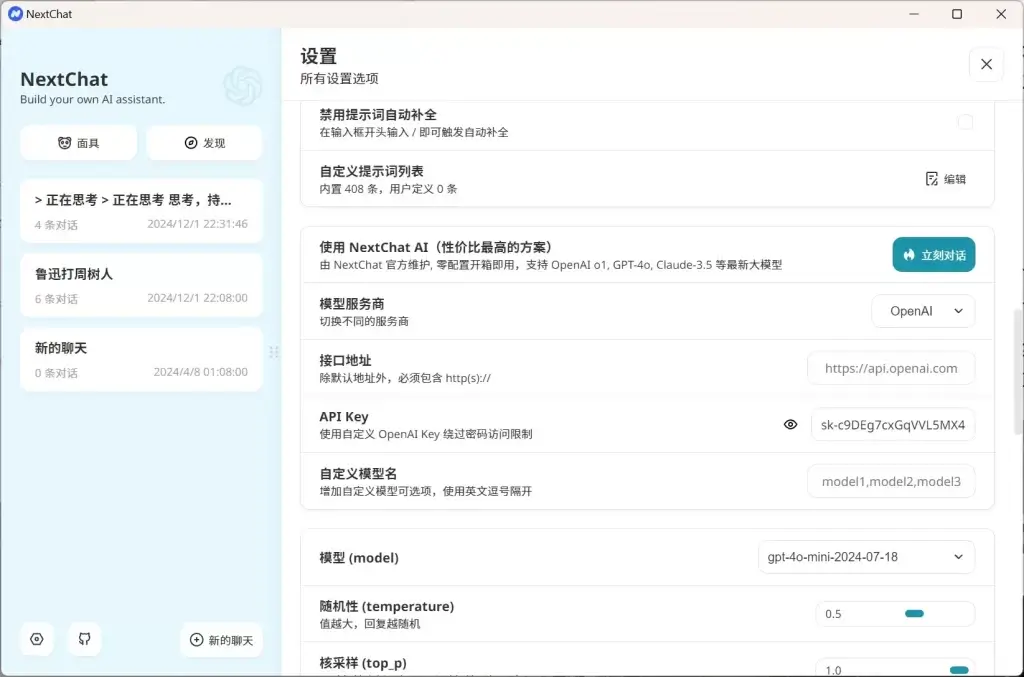Click the 发现 compass icon
The width and height of the screenshot is (1024, 677).
pos(191,143)
